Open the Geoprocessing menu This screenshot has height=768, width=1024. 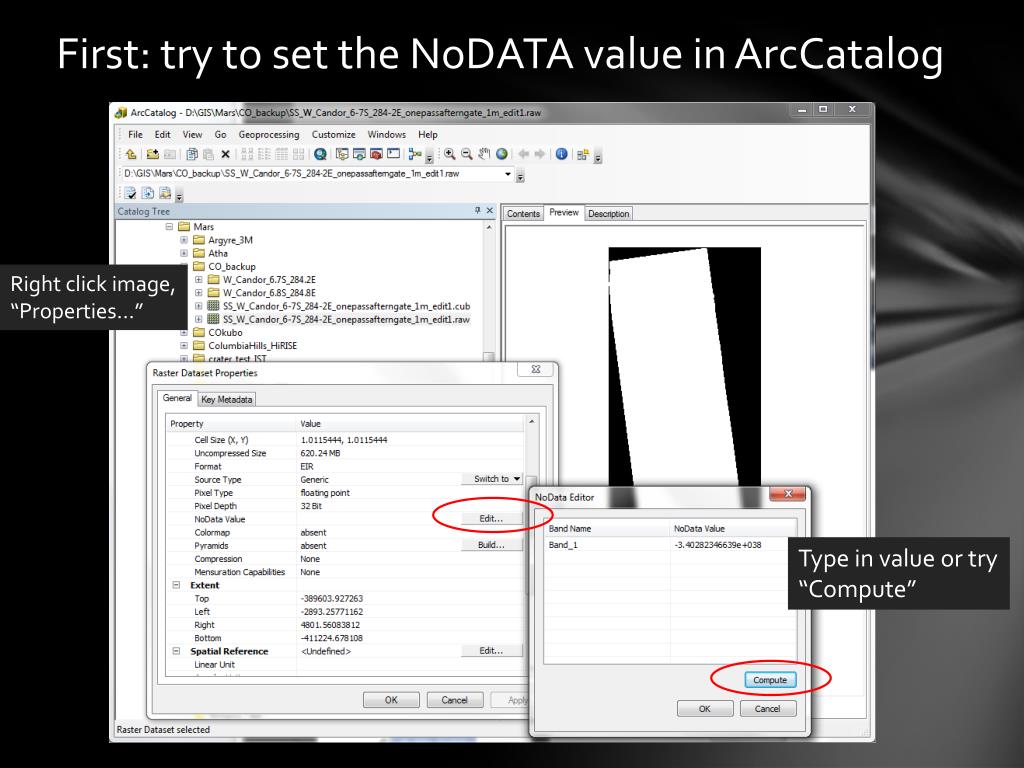pos(269,135)
